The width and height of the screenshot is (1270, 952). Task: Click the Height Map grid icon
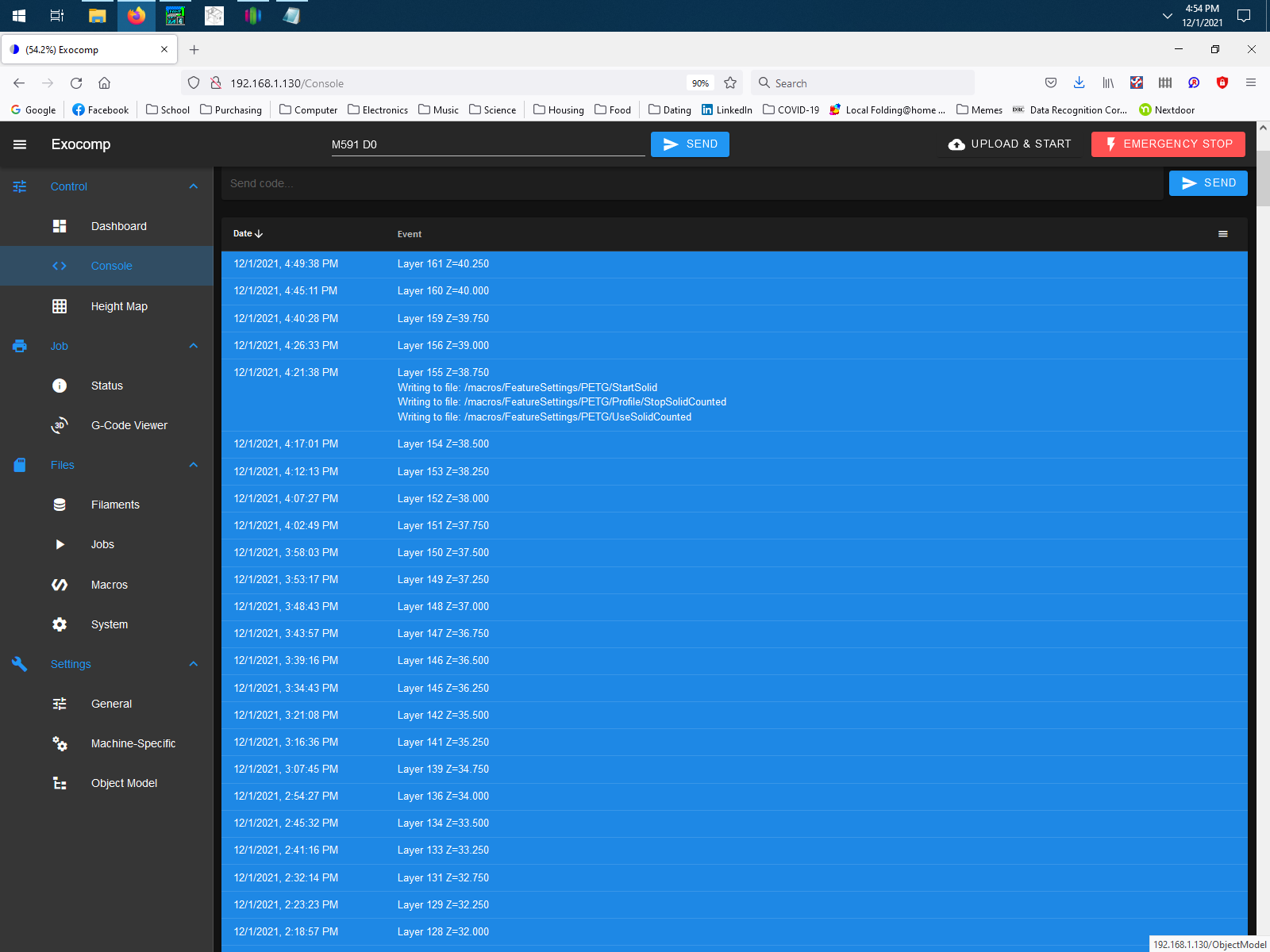coord(60,306)
